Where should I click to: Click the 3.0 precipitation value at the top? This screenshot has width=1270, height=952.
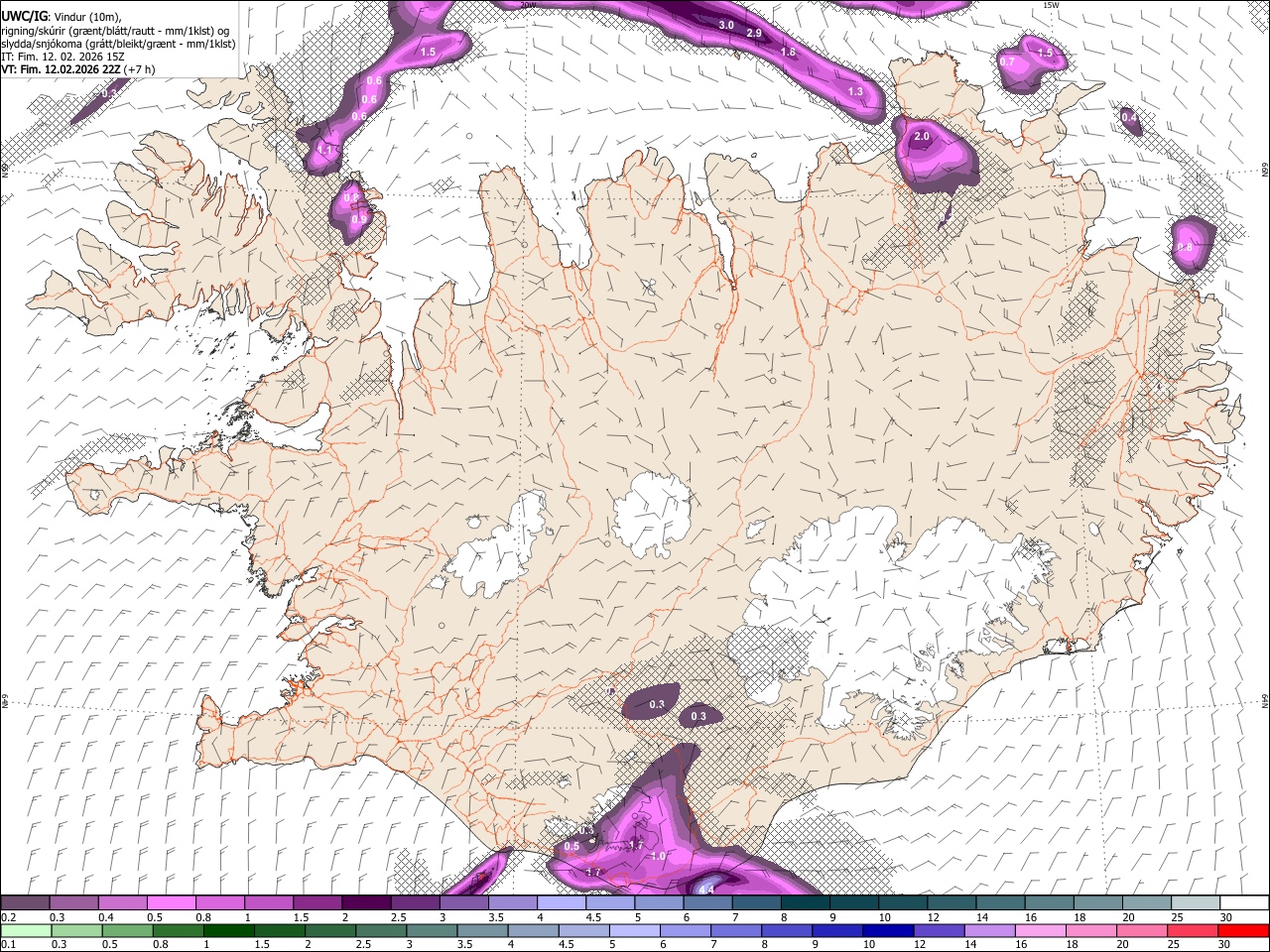tap(726, 25)
